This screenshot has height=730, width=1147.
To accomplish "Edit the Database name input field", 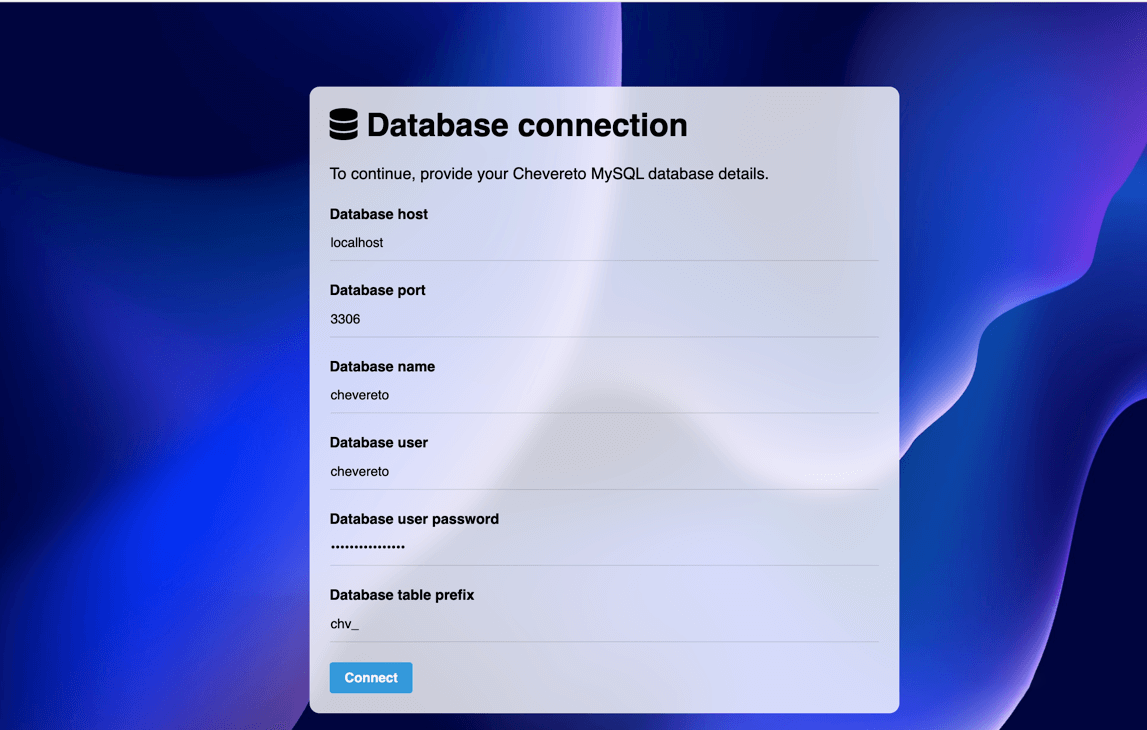I will tap(604, 395).
